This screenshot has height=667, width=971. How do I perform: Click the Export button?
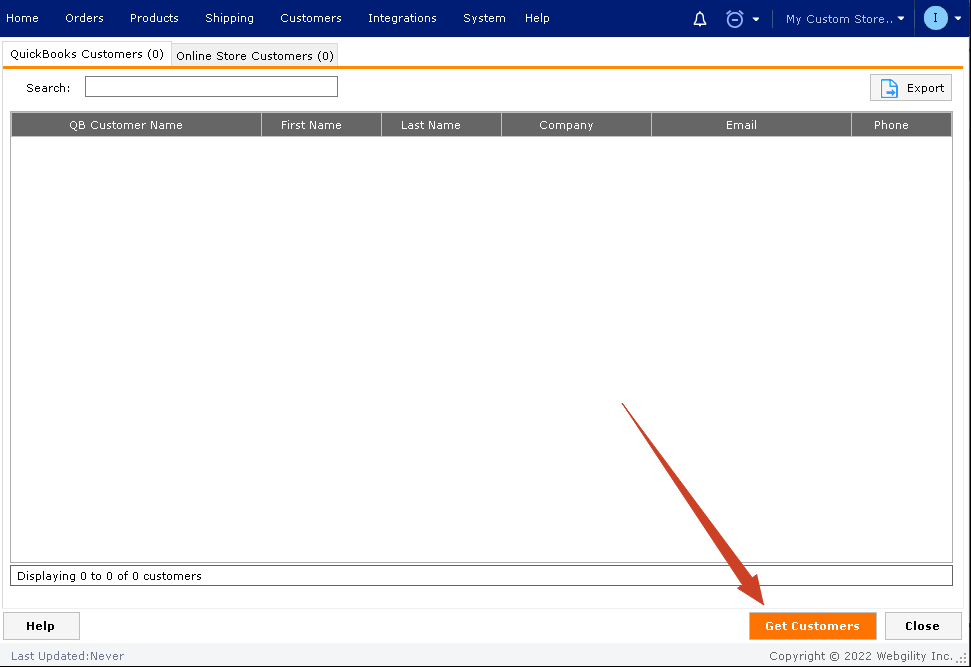pyautogui.click(x=910, y=88)
